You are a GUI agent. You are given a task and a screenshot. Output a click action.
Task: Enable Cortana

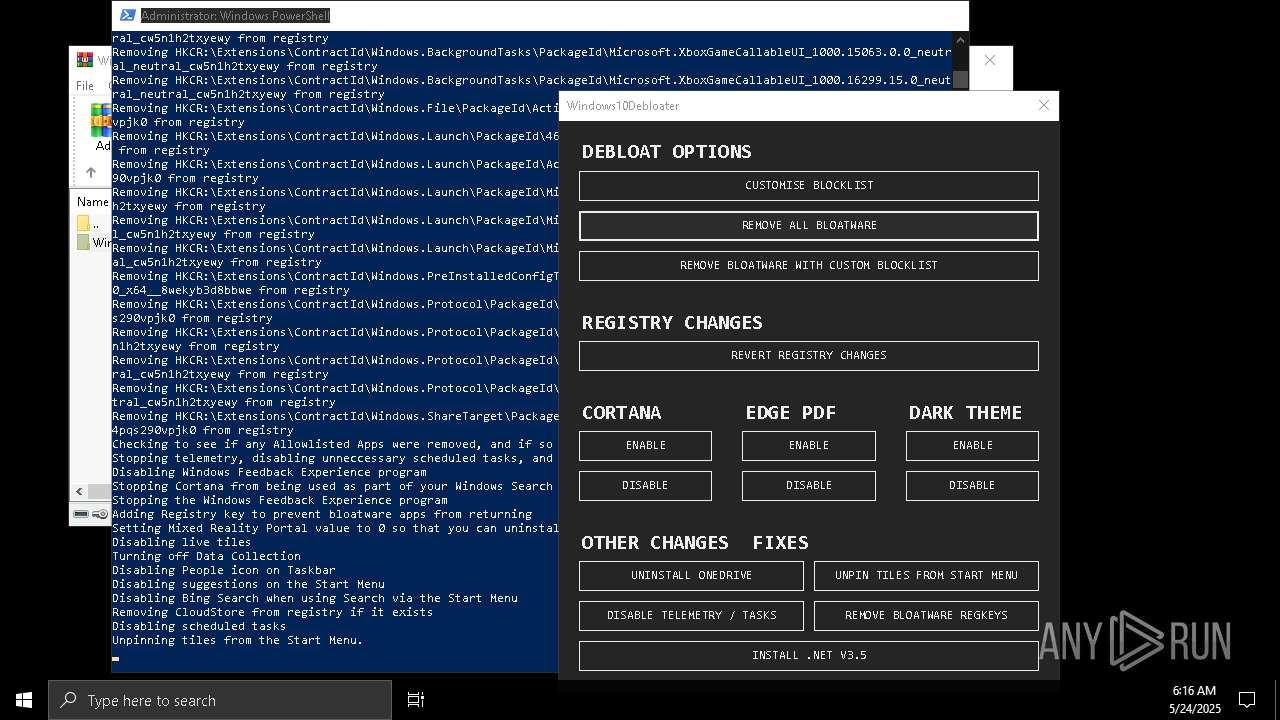(645, 445)
